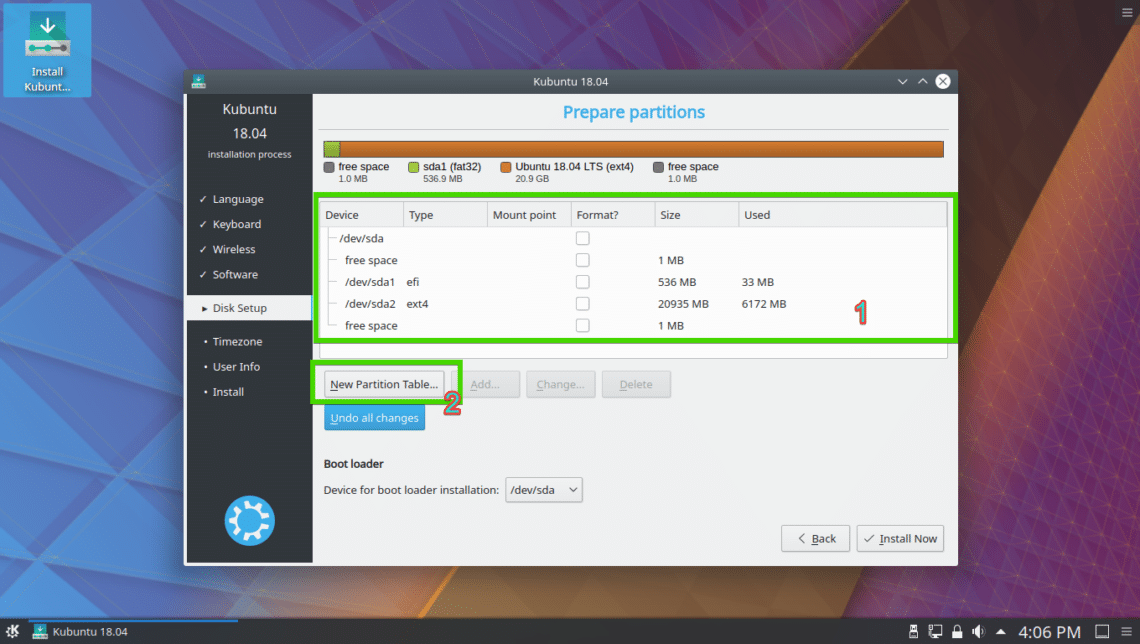Click the window keep-below chevron button
This screenshot has width=1140, height=644.
[902, 81]
